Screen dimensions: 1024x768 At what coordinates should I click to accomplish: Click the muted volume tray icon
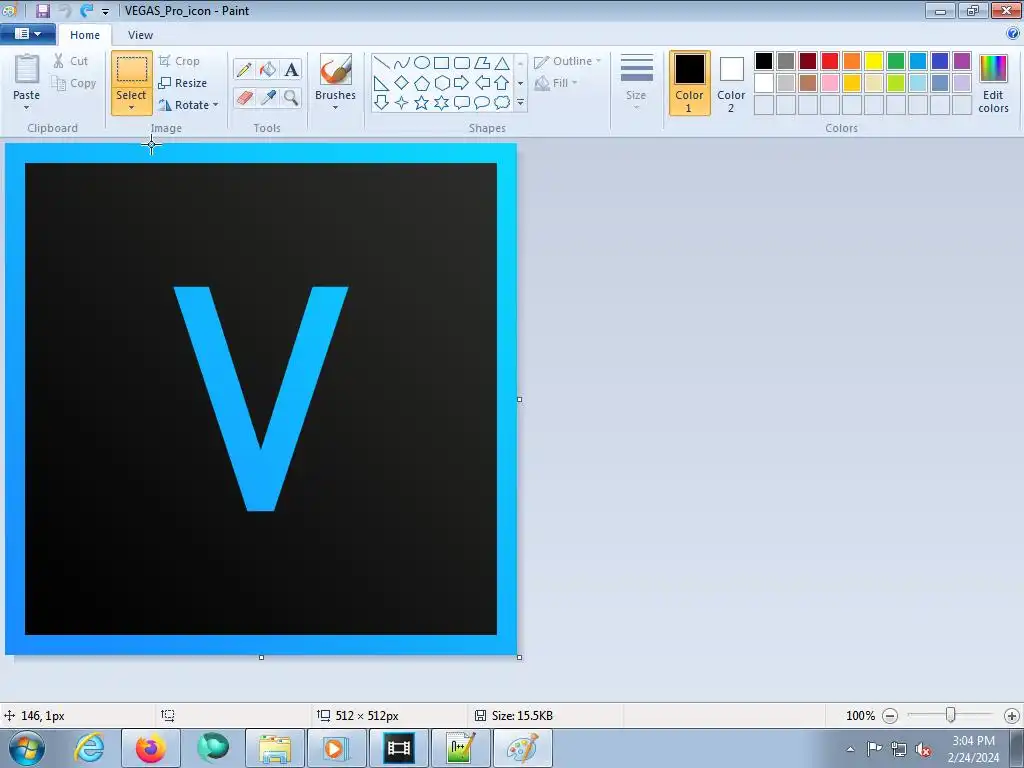pos(923,750)
